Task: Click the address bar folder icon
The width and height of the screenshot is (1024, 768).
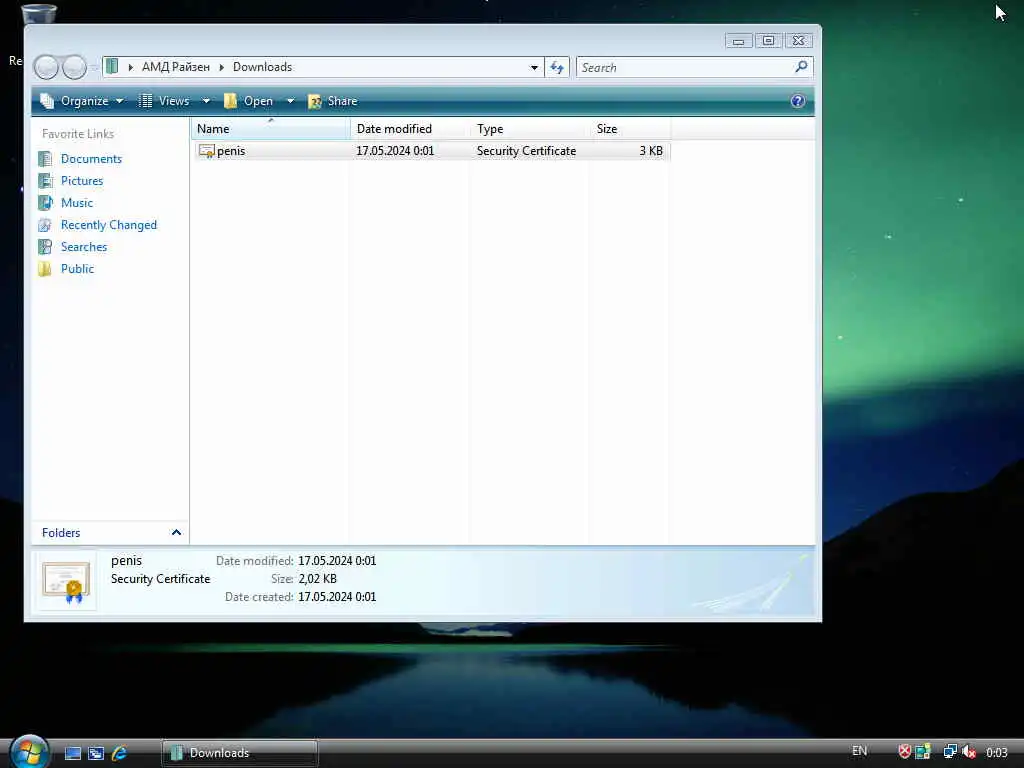Action: 112,67
